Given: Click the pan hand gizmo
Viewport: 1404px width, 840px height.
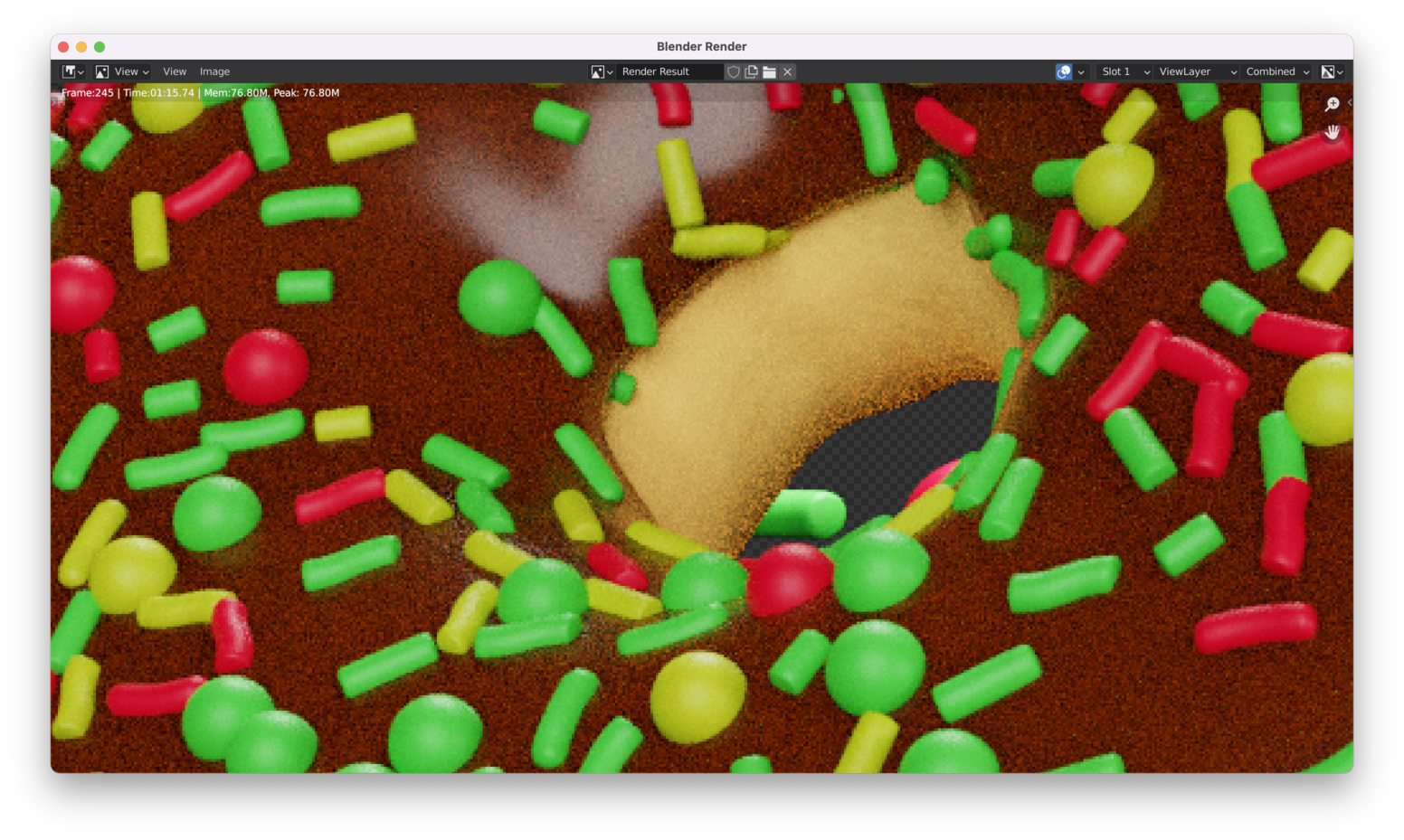Looking at the screenshot, I should click(1332, 133).
